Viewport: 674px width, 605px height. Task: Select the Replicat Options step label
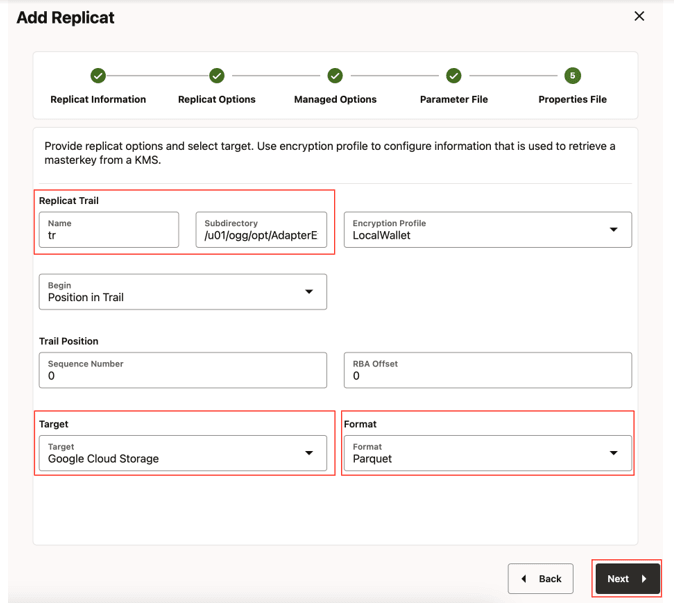pos(217,99)
